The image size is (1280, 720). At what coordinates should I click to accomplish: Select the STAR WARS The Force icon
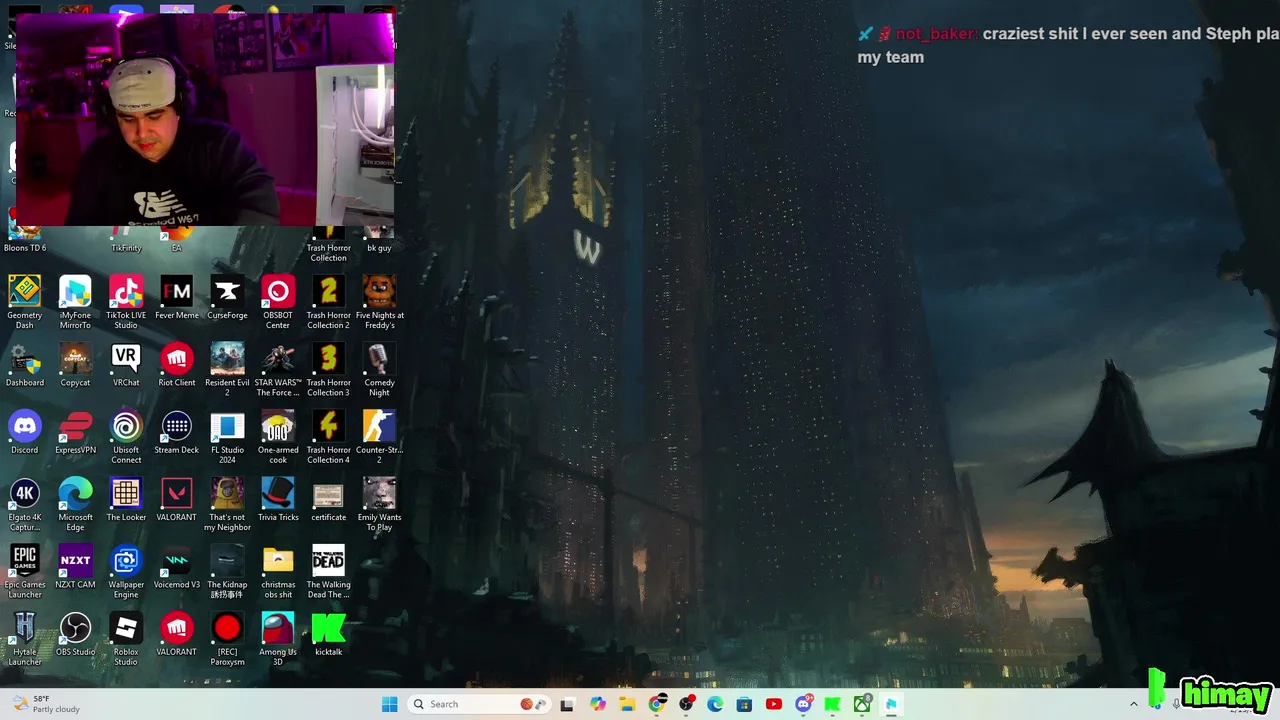278,369
